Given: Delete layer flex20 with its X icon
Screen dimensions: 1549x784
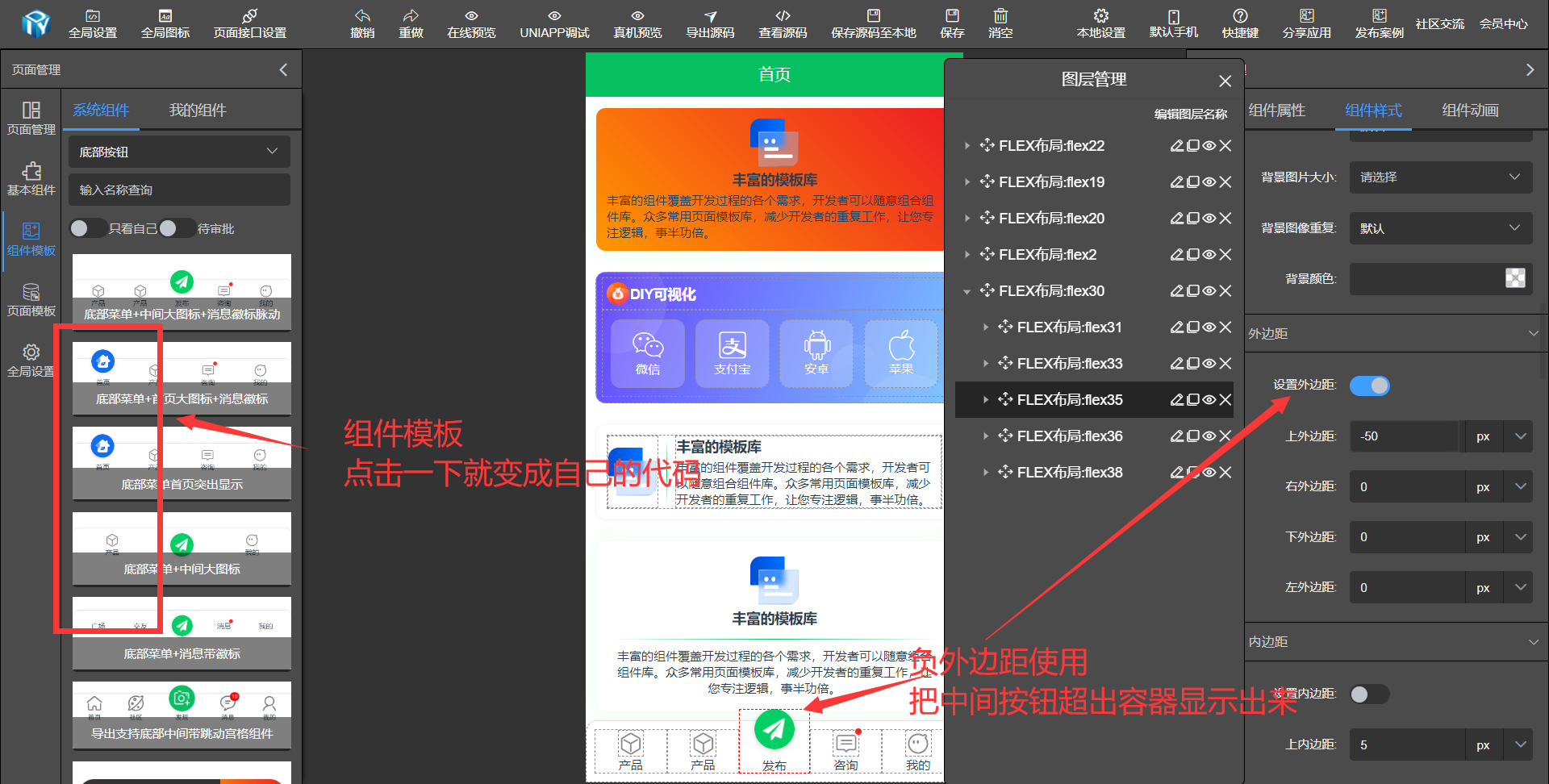Looking at the screenshot, I should click(x=1225, y=218).
